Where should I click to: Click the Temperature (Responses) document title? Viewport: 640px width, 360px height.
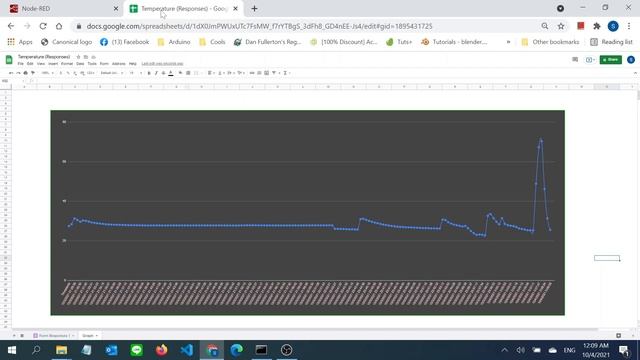[x=44, y=57]
